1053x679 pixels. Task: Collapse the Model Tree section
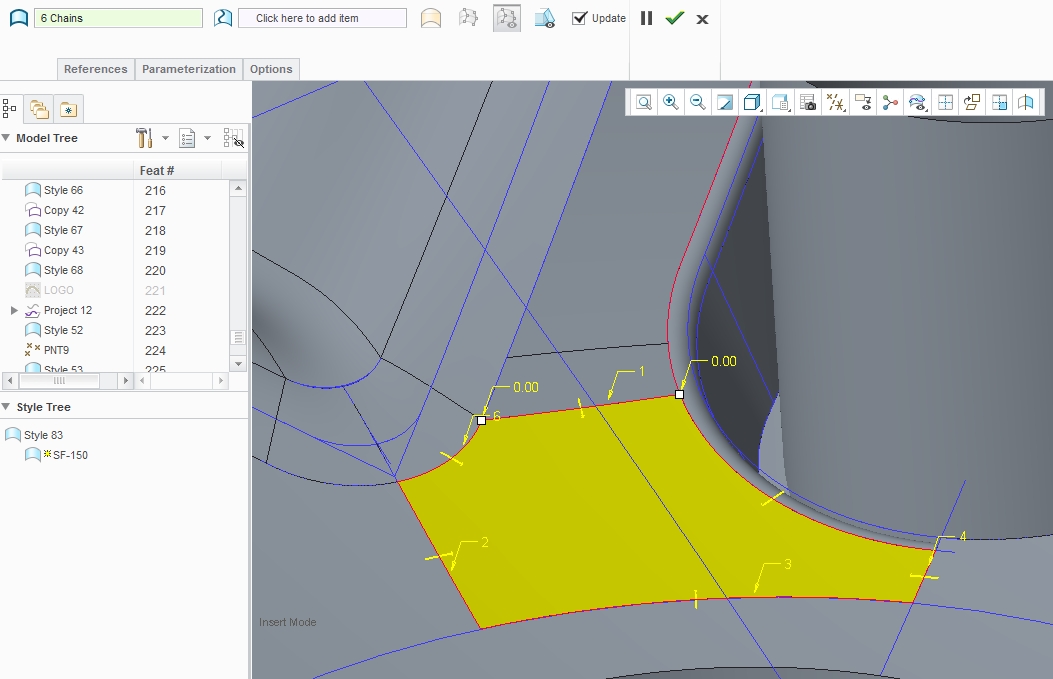pos(6,138)
